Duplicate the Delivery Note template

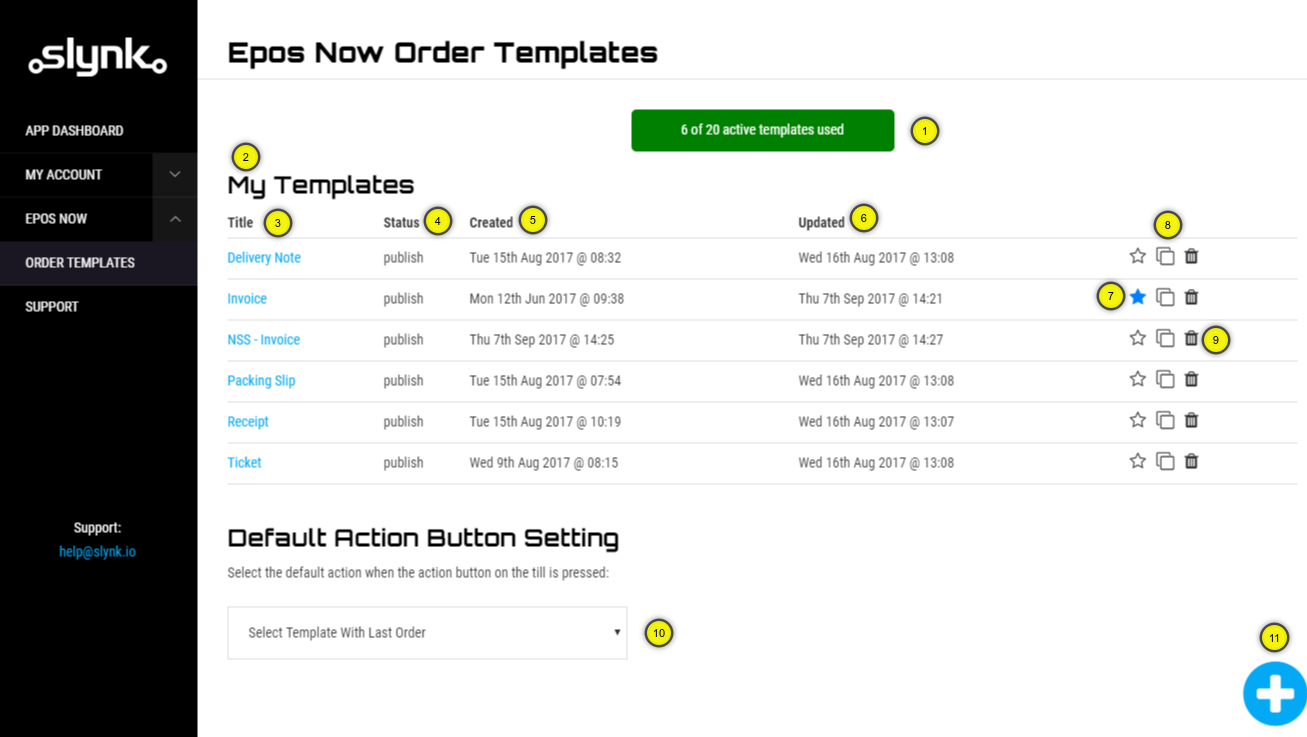coord(1165,257)
